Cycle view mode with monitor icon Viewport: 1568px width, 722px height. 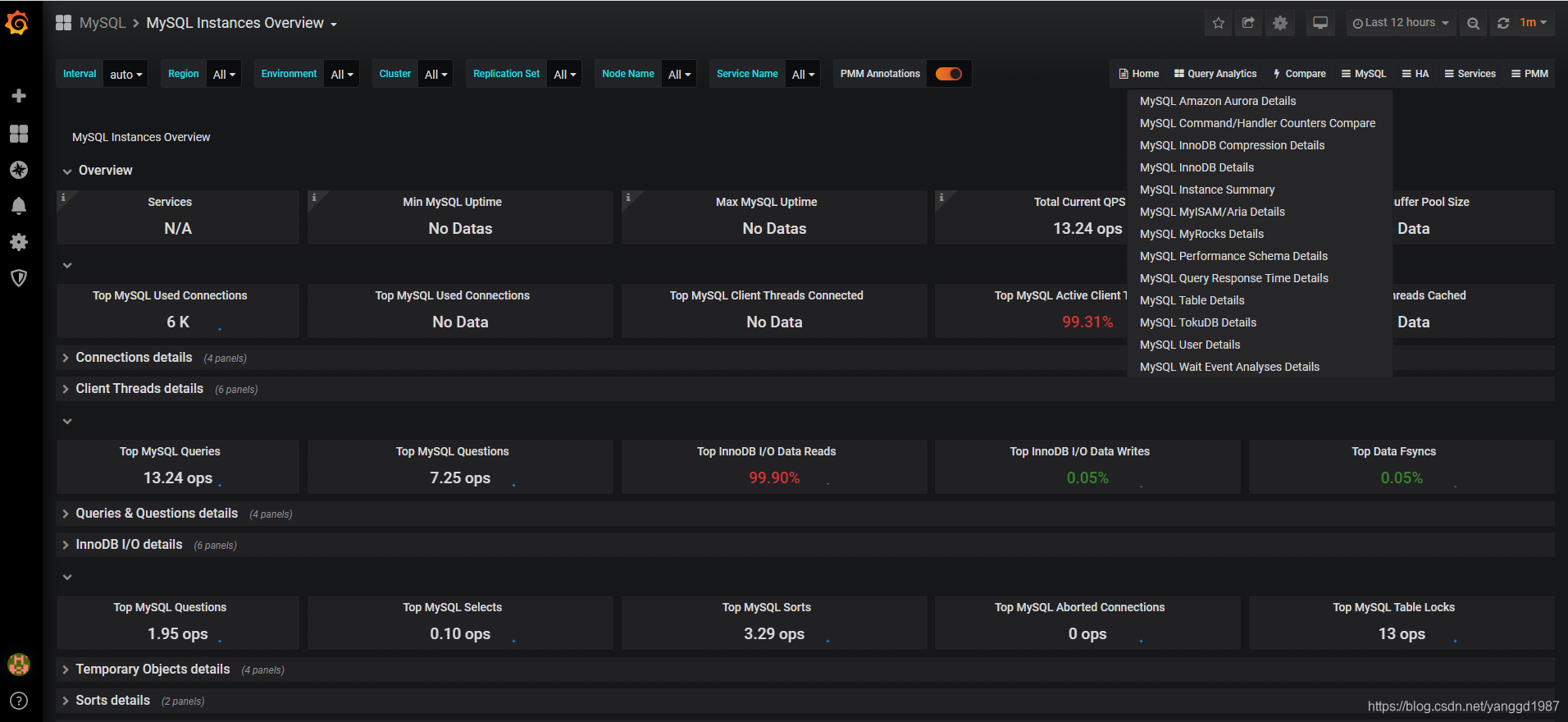point(1320,23)
